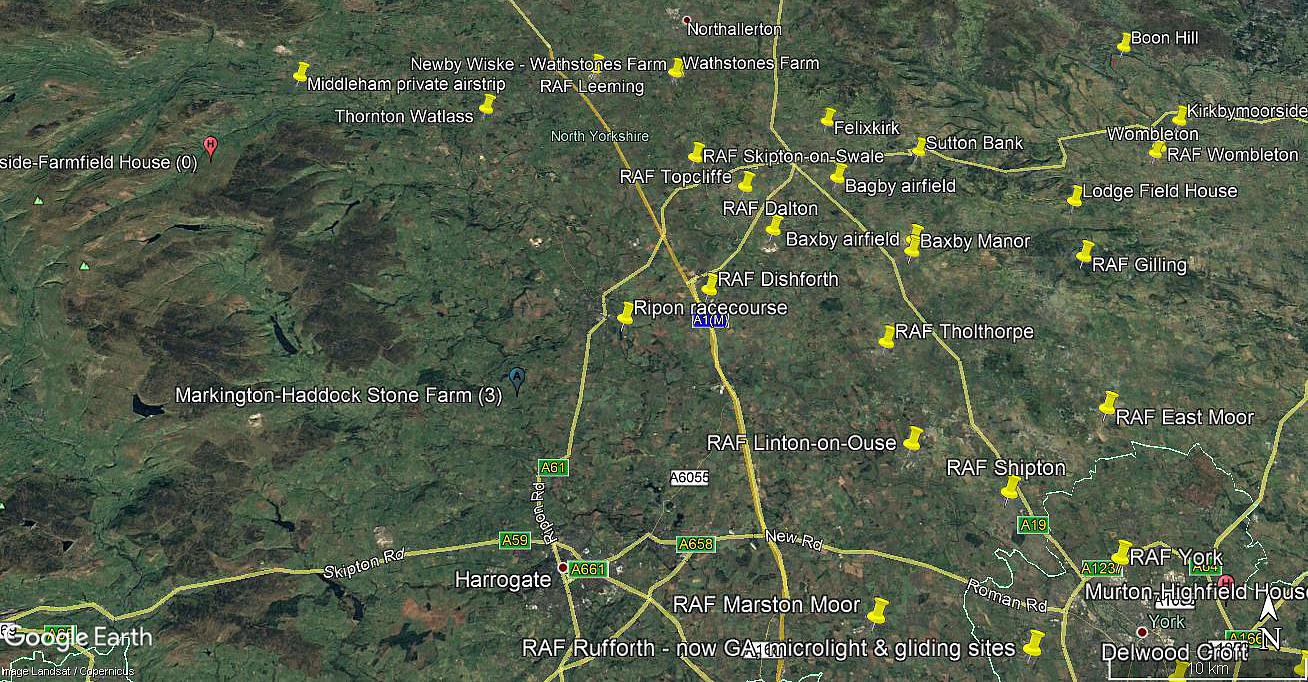Click the Ripon racecourse yellow pushpin
The height and width of the screenshot is (682, 1308).
tap(626, 313)
